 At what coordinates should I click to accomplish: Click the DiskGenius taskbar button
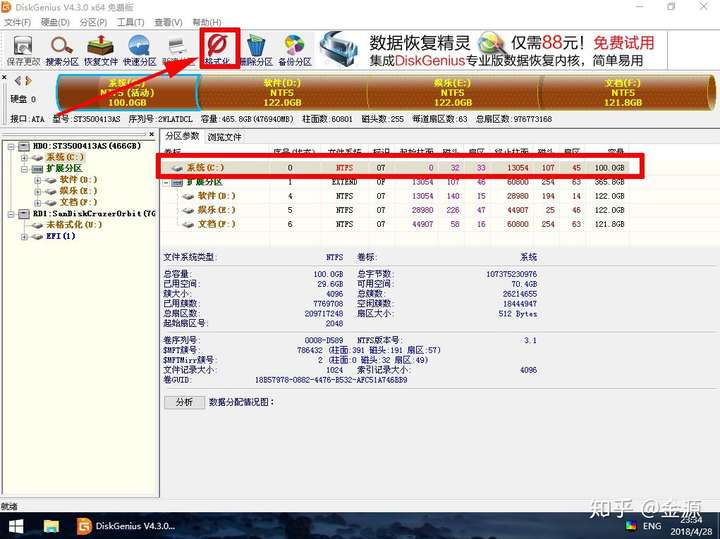pyautogui.click(x=126, y=526)
